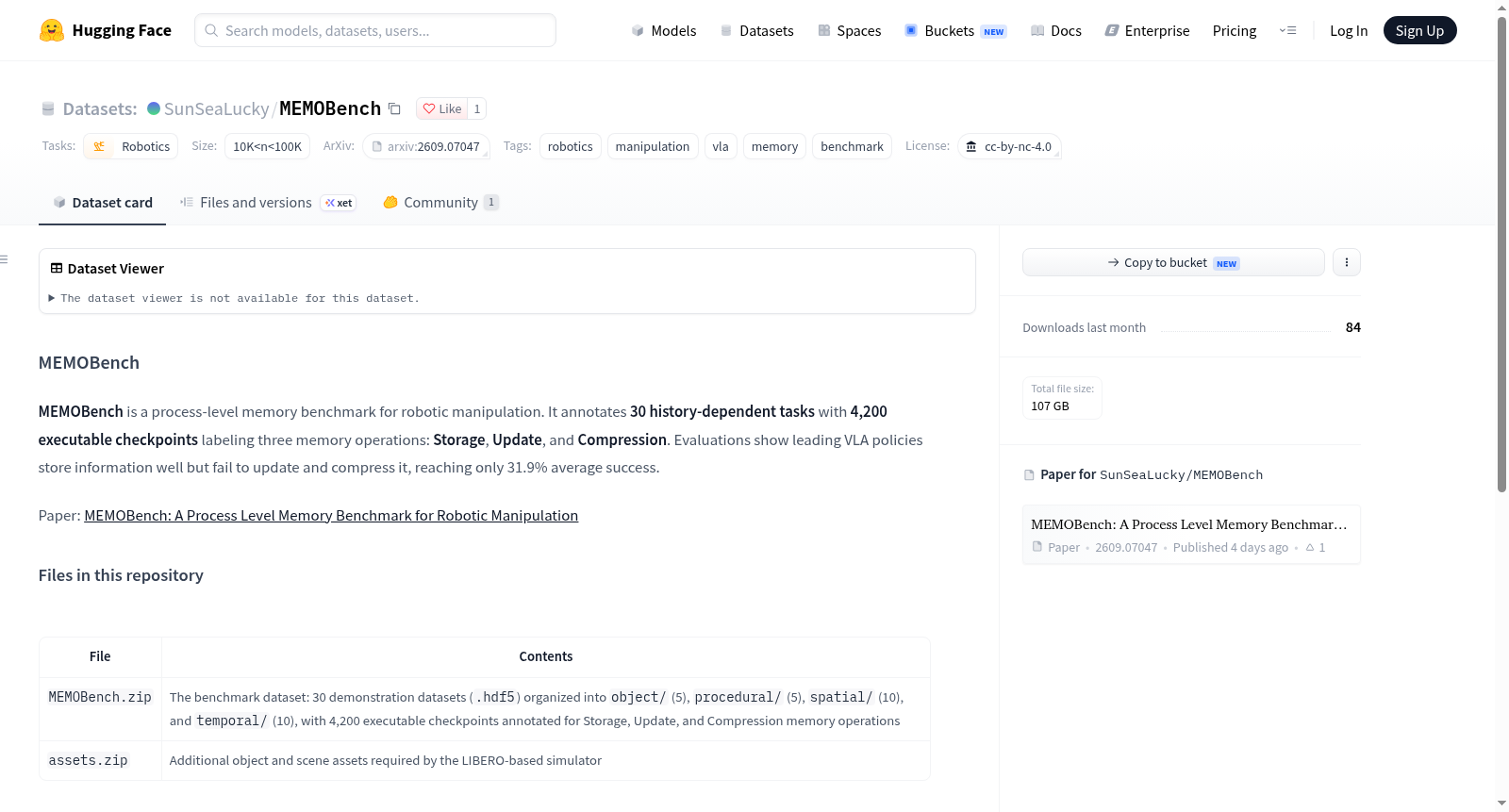Open Buckets in the navbar
The height and width of the screenshot is (812, 1509).
[955, 30]
